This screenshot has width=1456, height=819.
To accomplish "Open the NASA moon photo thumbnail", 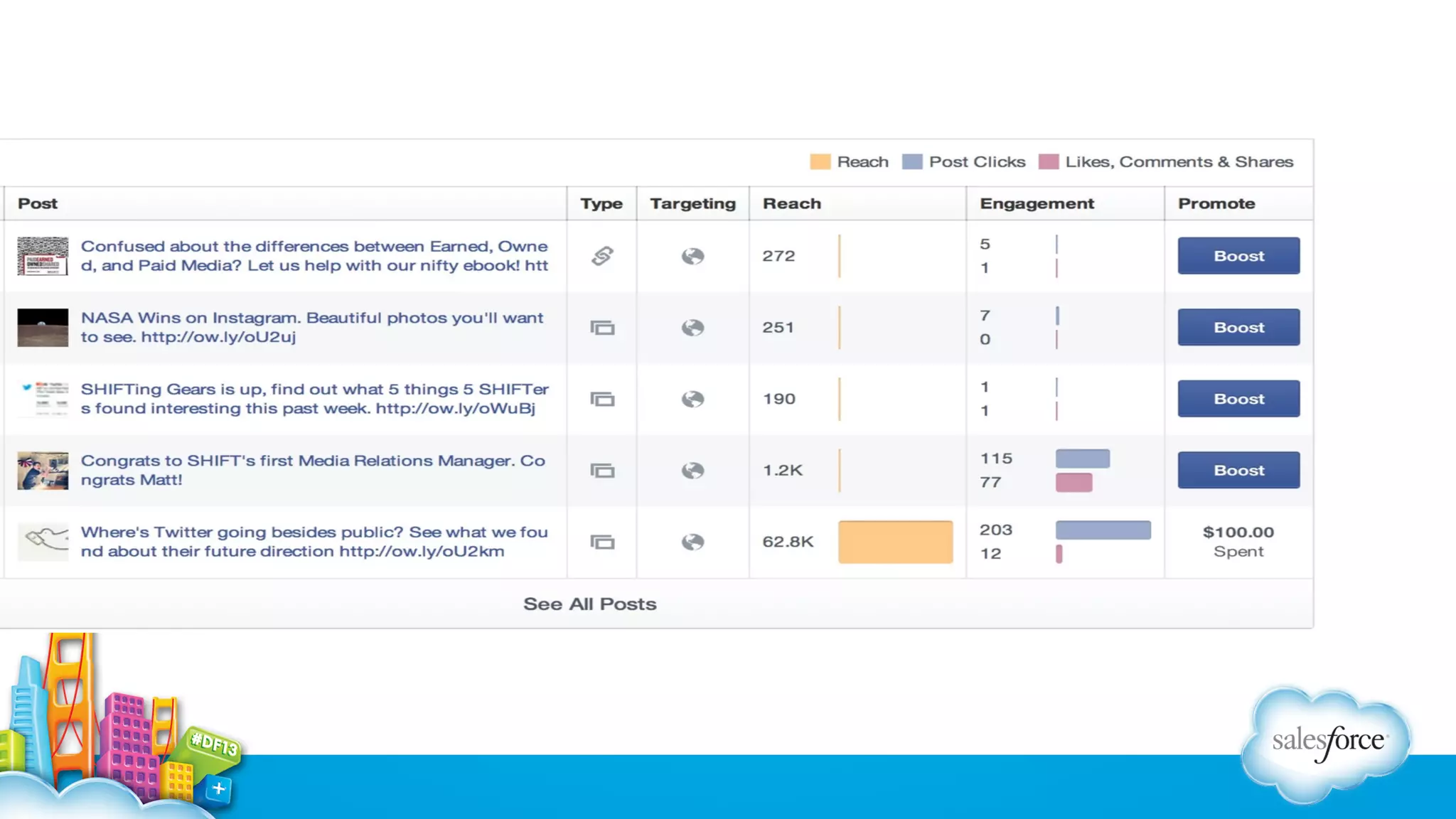I will (x=43, y=328).
